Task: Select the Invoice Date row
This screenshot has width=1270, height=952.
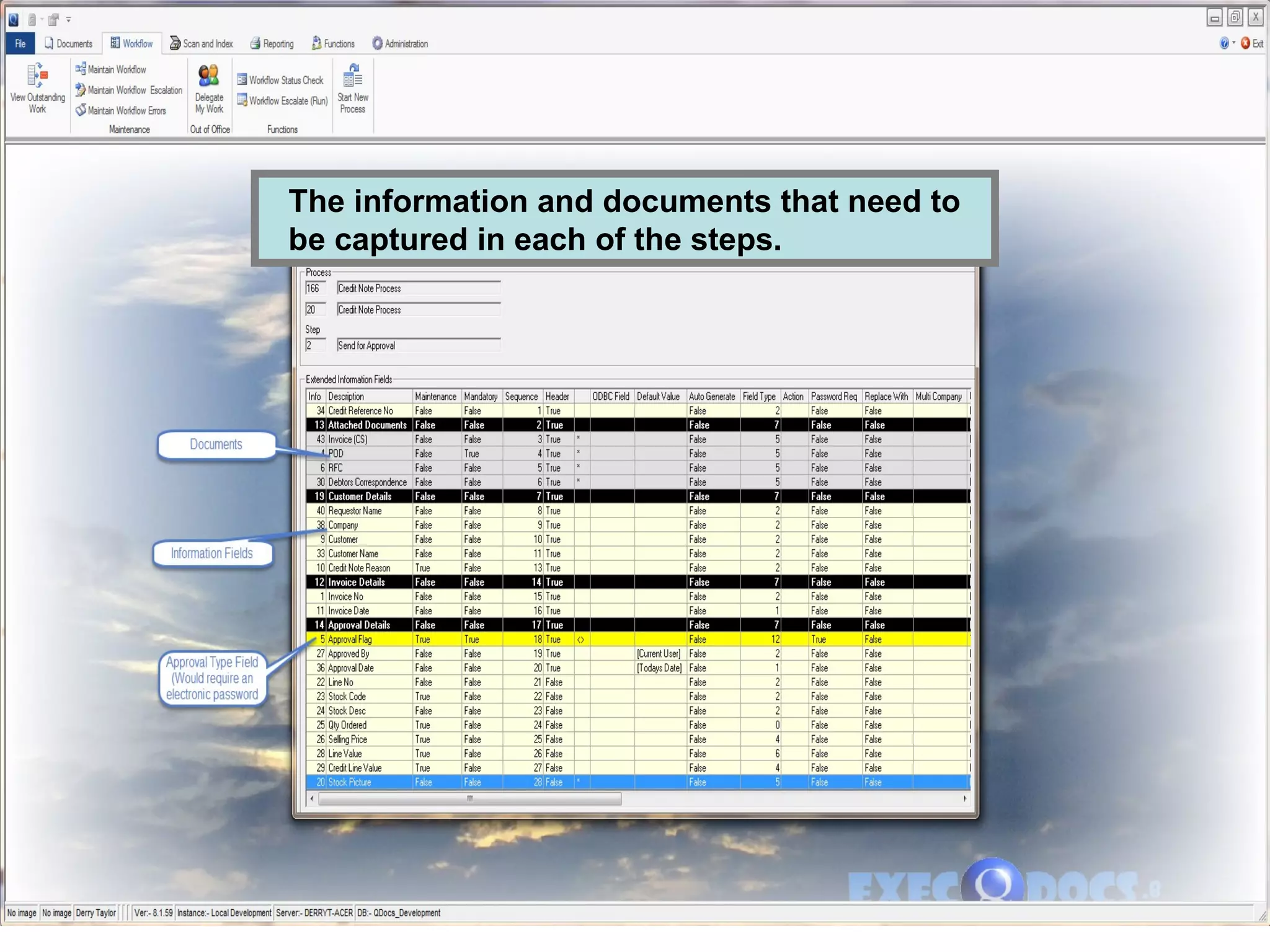Action: click(x=637, y=610)
